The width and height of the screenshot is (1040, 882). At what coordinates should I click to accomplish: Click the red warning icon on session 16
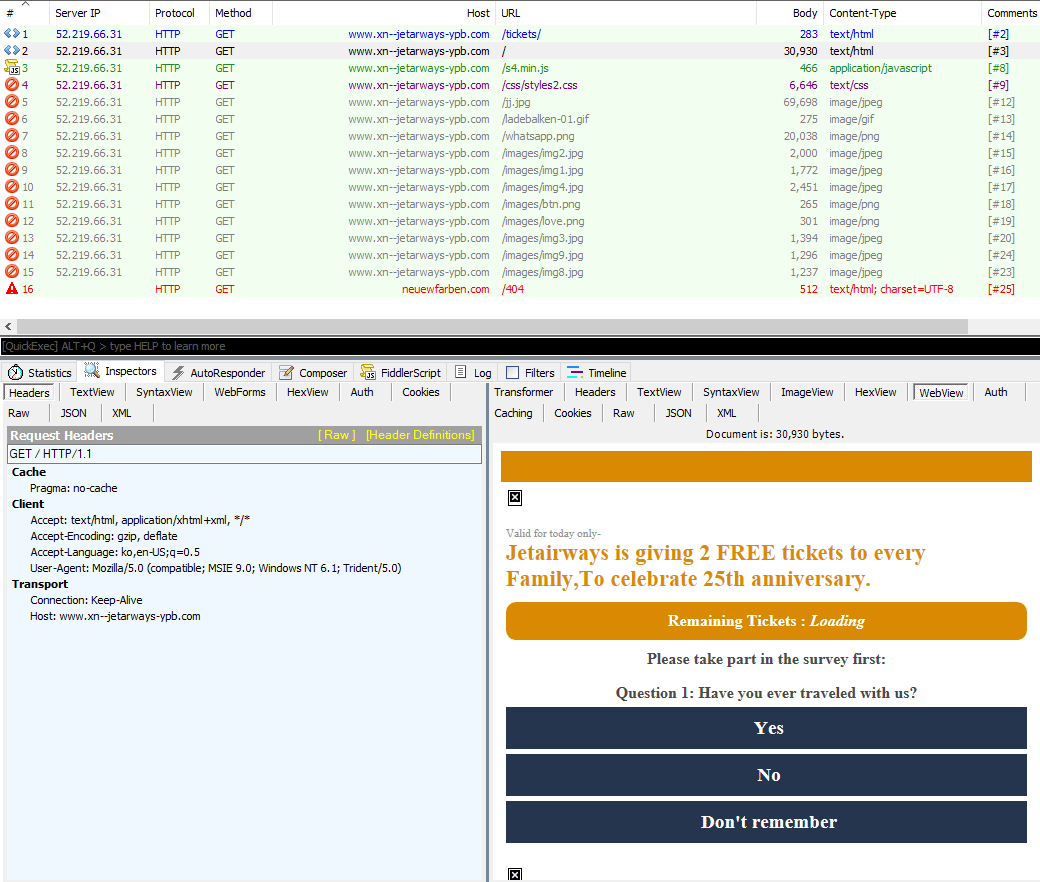coord(12,289)
